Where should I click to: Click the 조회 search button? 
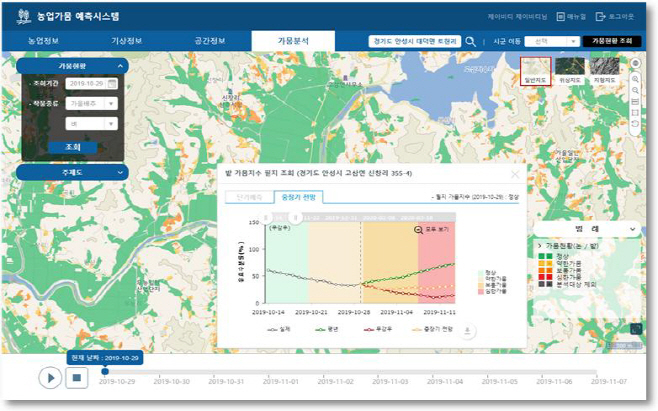pos(72,147)
